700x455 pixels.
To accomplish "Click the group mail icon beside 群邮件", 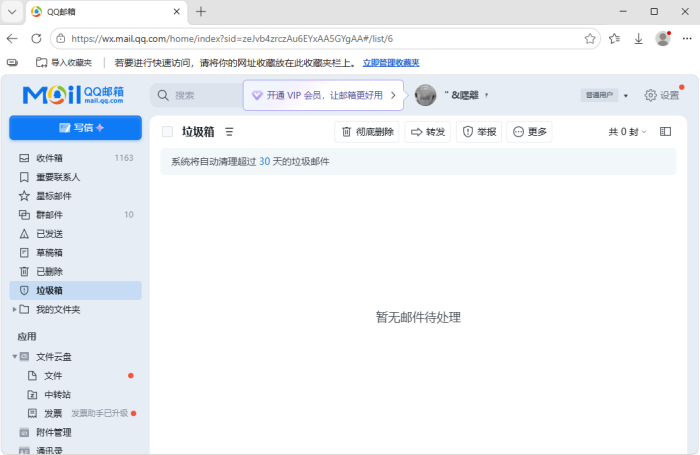I will coord(24,215).
